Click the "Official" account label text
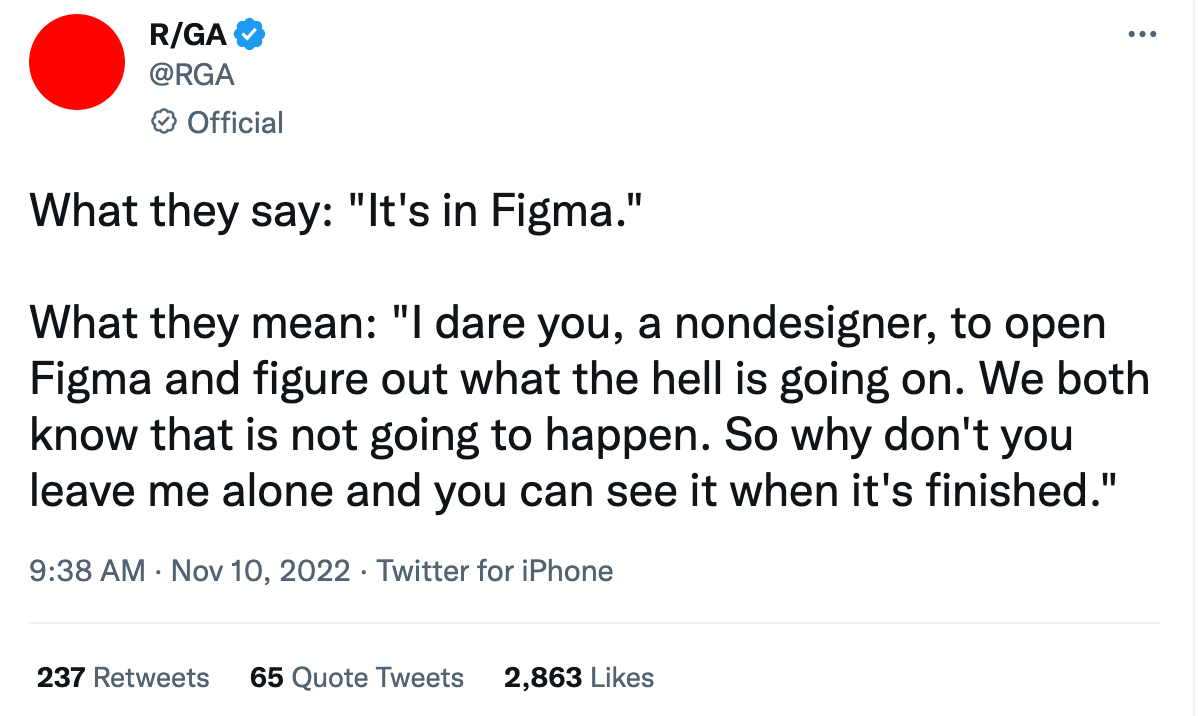Screen dimensions: 1198x716 coord(235,122)
